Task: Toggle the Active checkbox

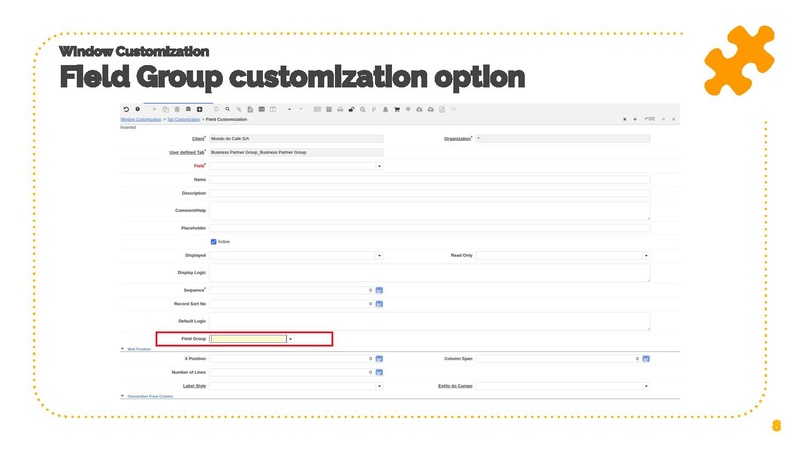Action: tap(213, 241)
